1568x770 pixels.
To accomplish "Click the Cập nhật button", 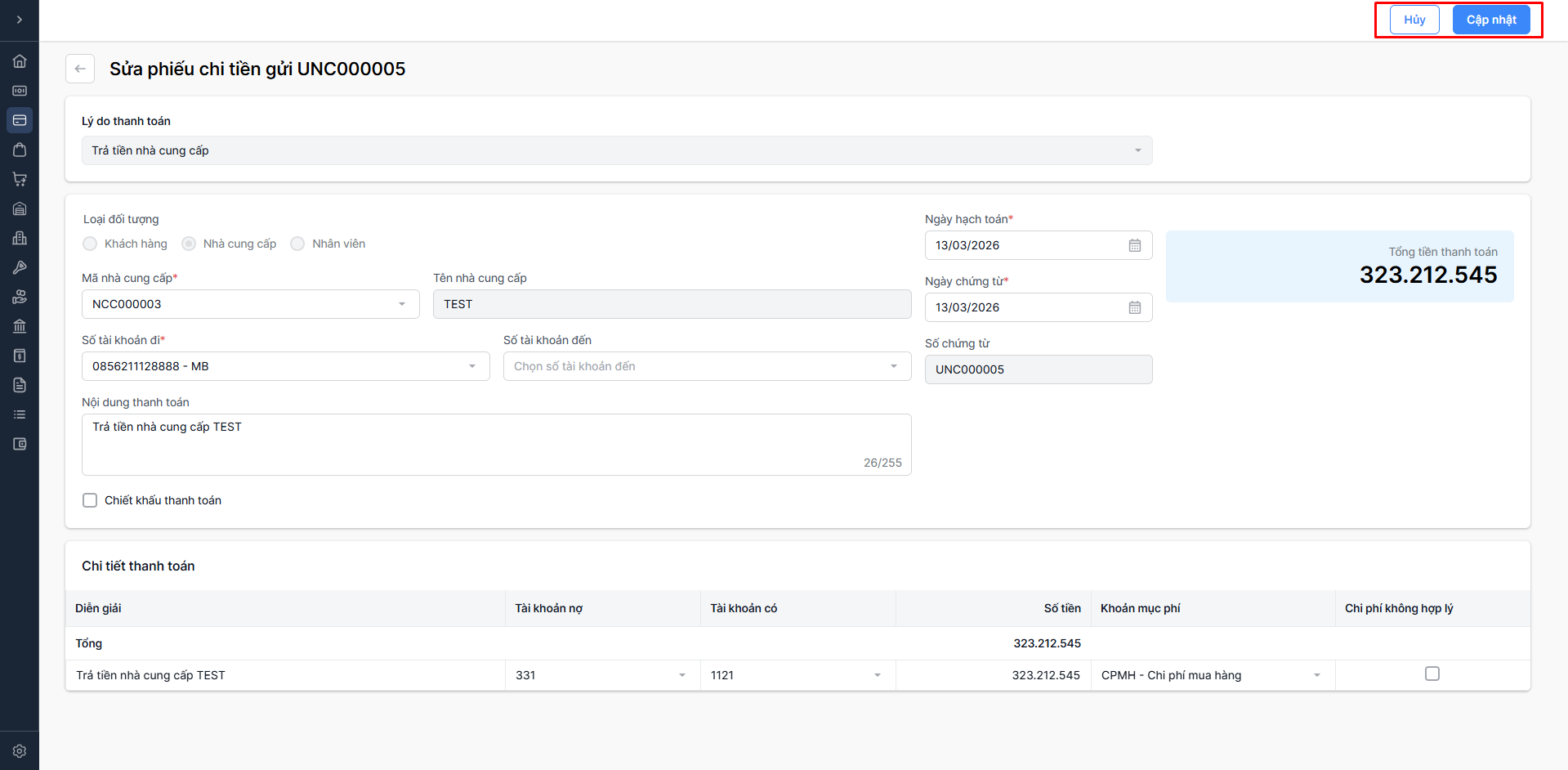I will [x=1490, y=20].
